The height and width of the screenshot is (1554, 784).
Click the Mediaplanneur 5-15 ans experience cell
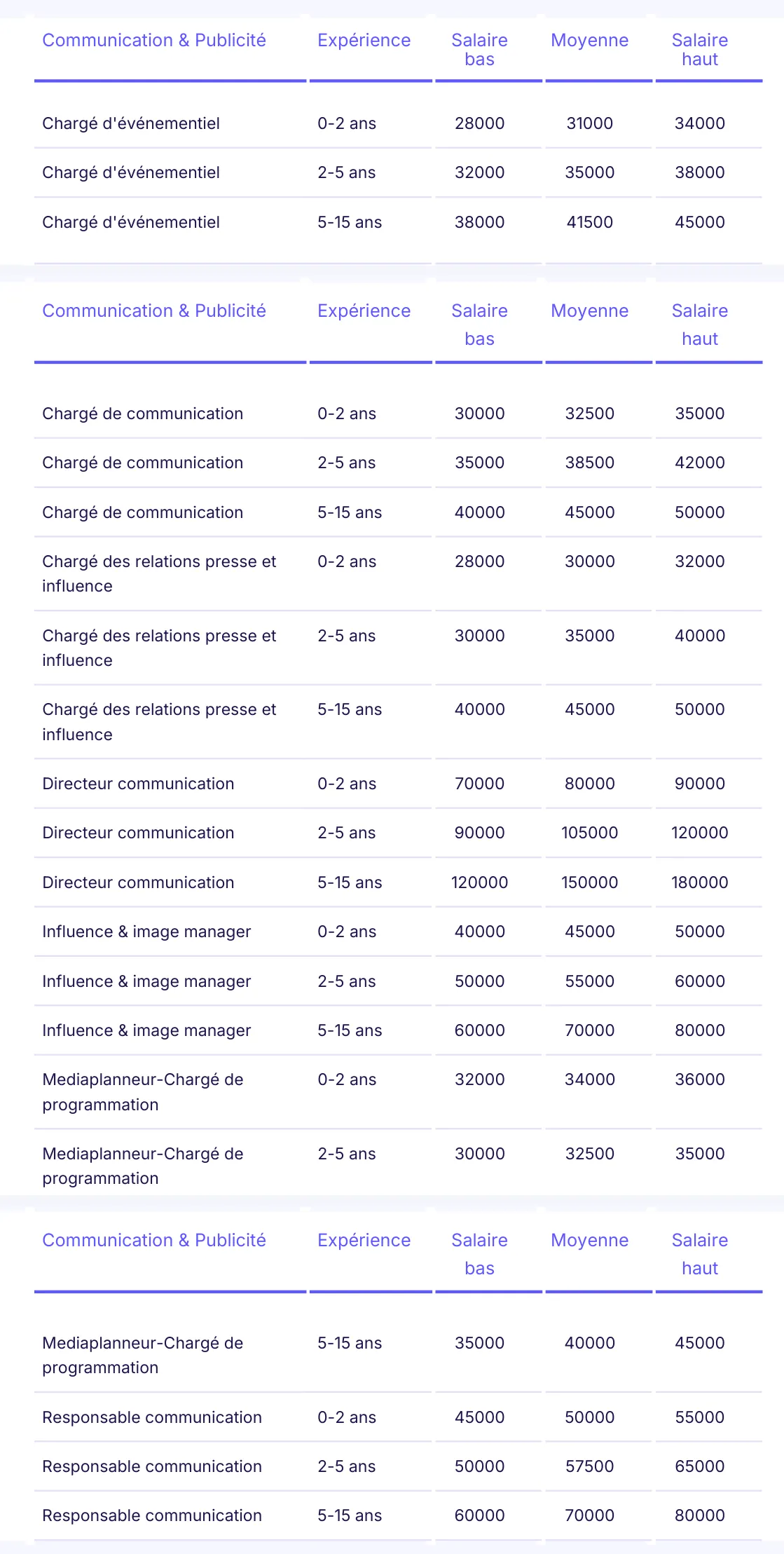pyautogui.click(x=350, y=1343)
